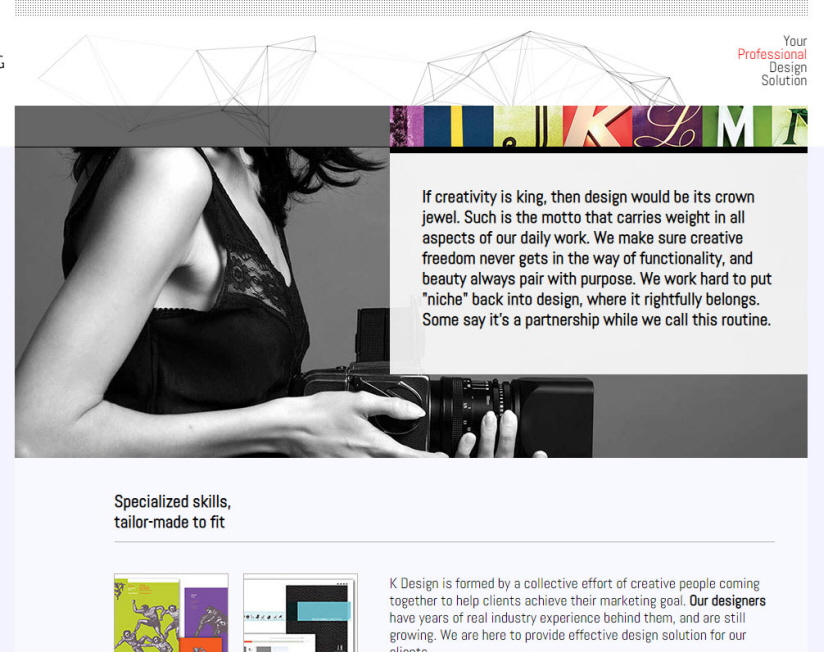Select the blue letter I tile
This screenshot has height=652, width=824.
pos(458,127)
